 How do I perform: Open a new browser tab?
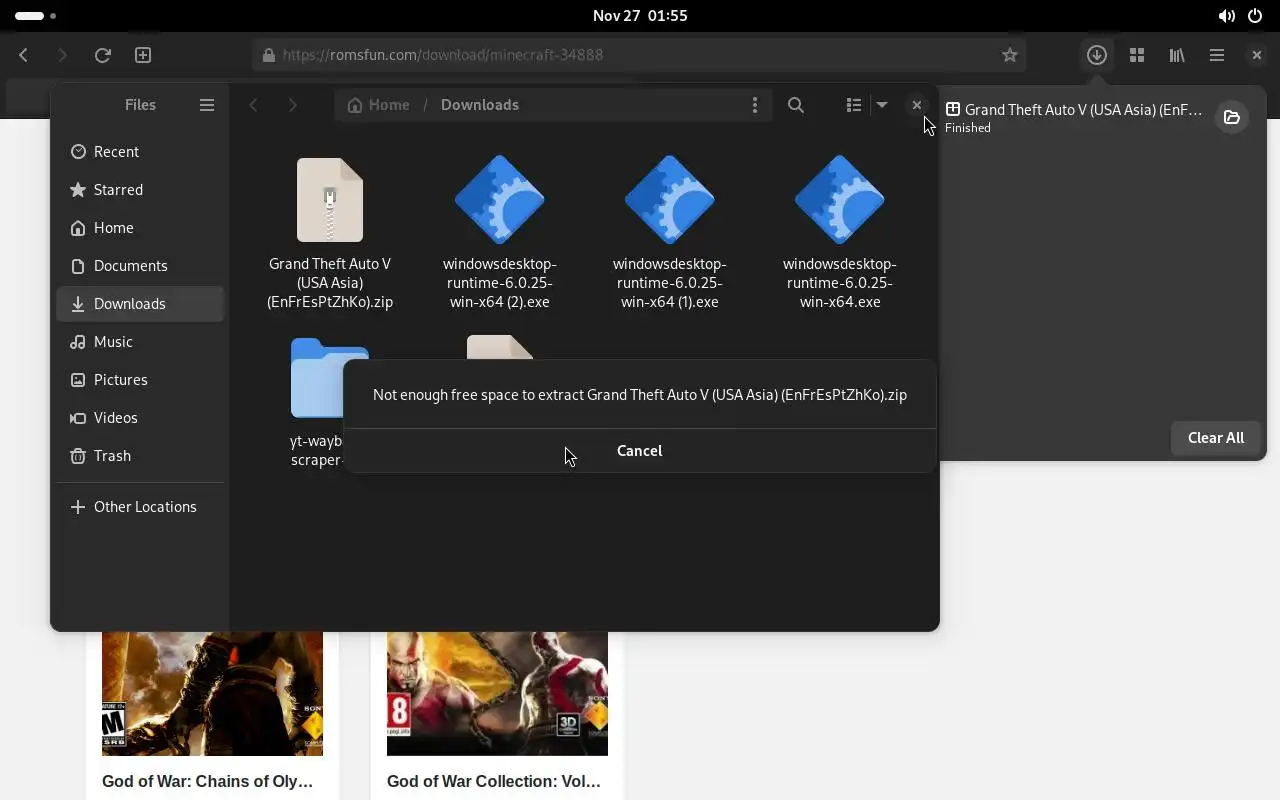(143, 55)
